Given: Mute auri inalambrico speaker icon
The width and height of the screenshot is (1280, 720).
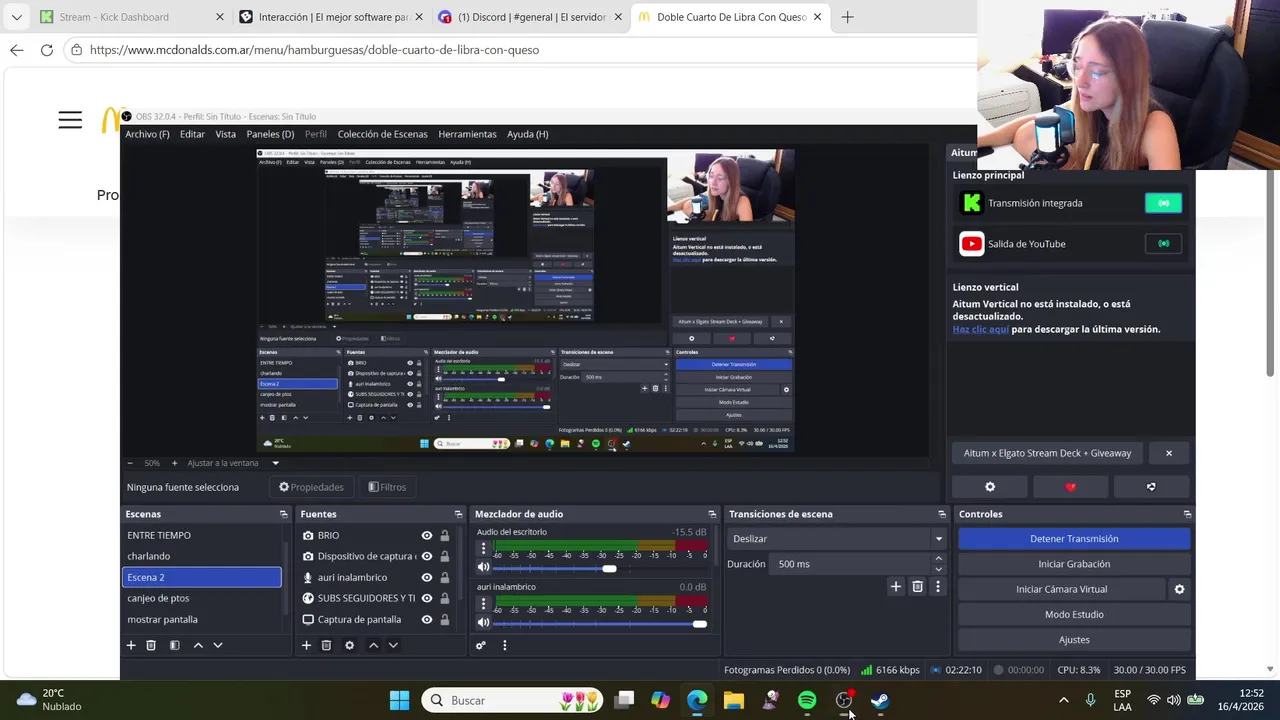Looking at the screenshot, I should (483, 623).
